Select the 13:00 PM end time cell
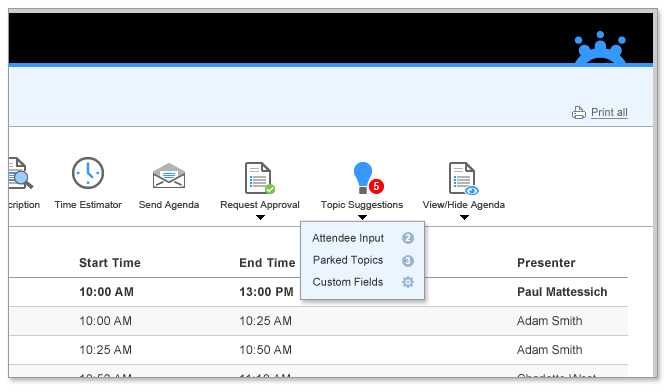This screenshot has width=667, height=392. pos(266,292)
